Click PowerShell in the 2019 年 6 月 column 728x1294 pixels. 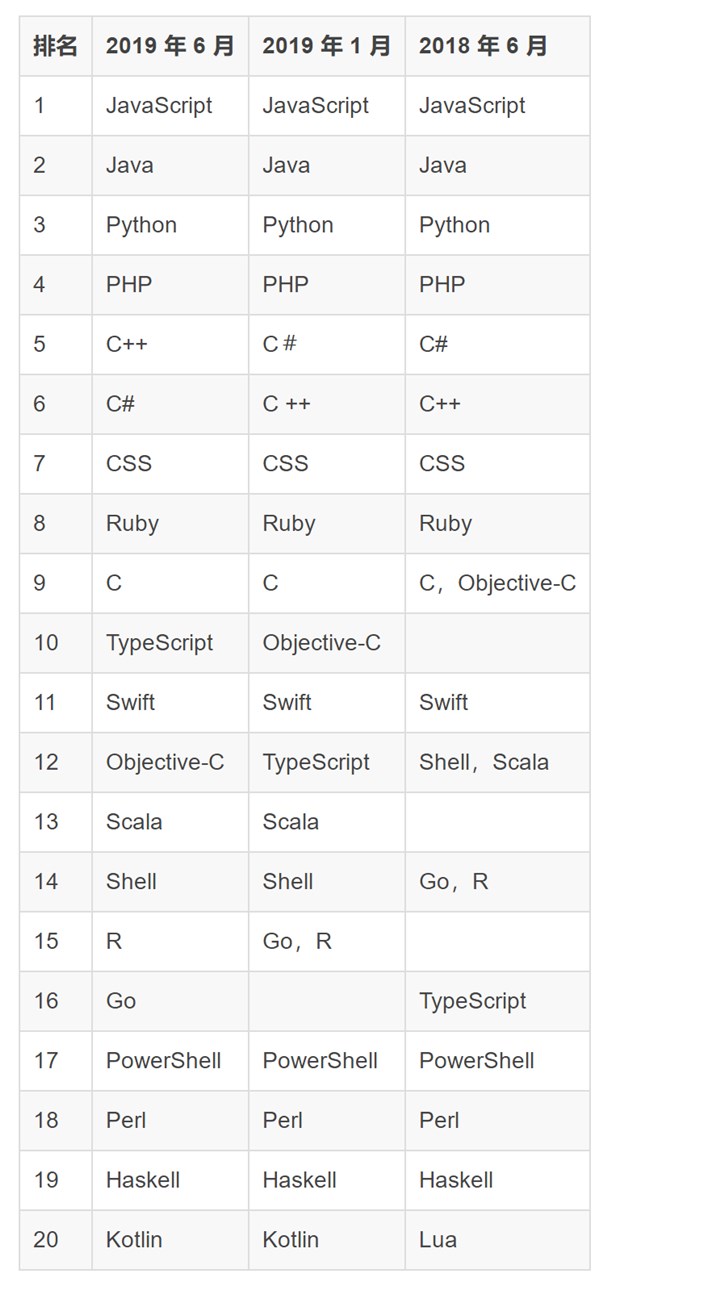point(163,1061)
